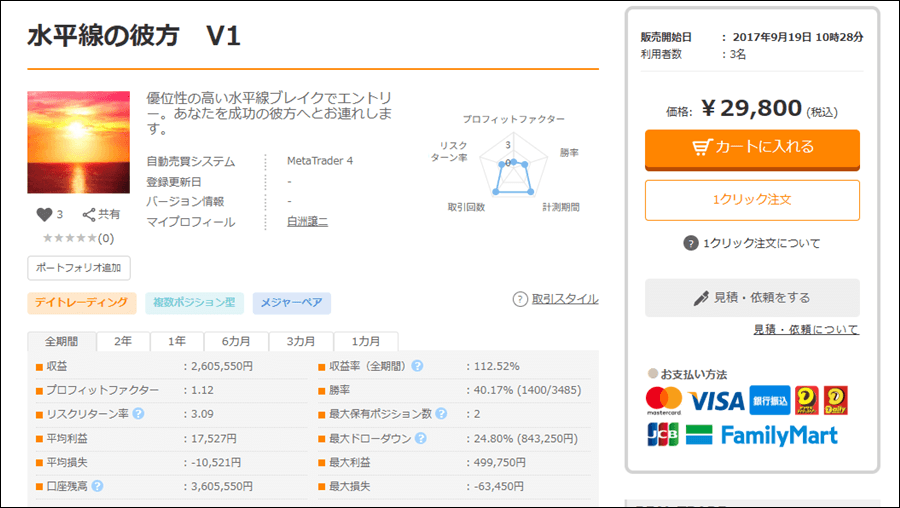900x508 pixels.
Task: Open the 1カ月 period tab
Action: tap(365, 341)
